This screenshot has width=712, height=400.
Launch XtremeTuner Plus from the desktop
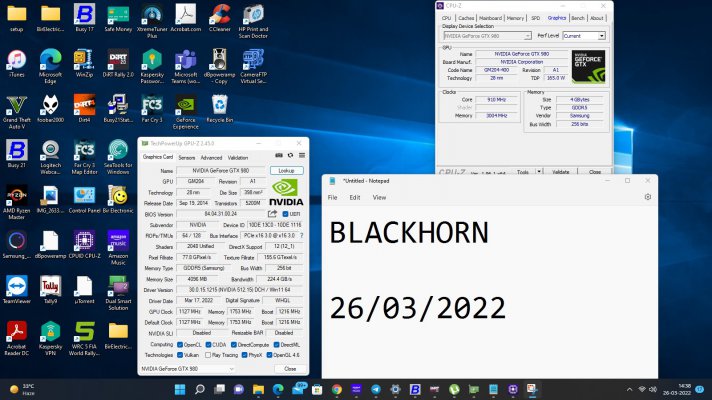coord(152,21)
